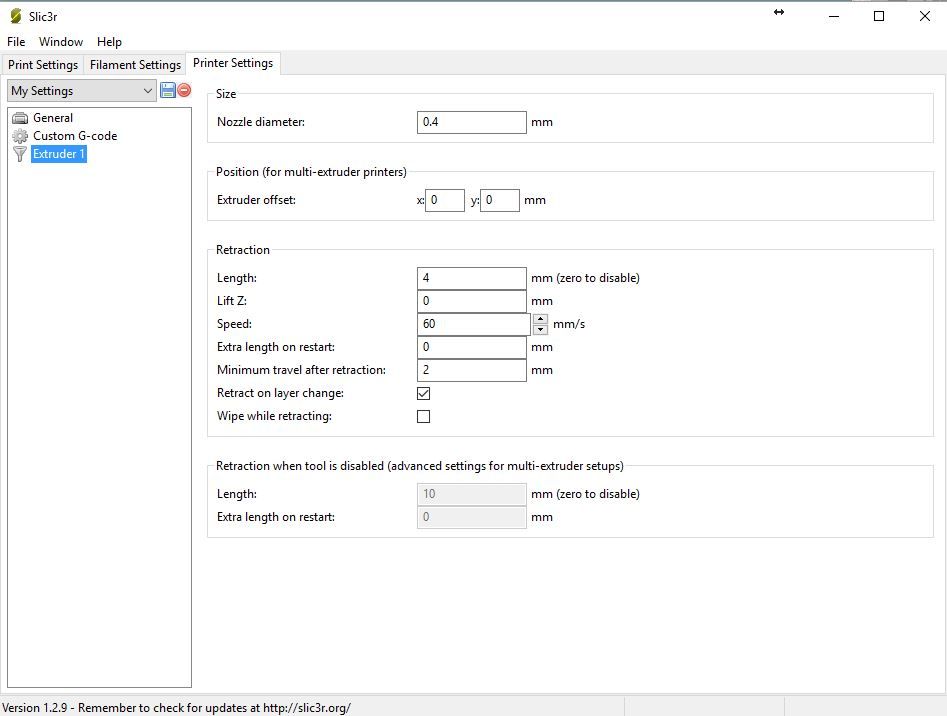Click the Nozzle diameter label
Viewport: 947px width, 716px height.
(x=261, y=122)
